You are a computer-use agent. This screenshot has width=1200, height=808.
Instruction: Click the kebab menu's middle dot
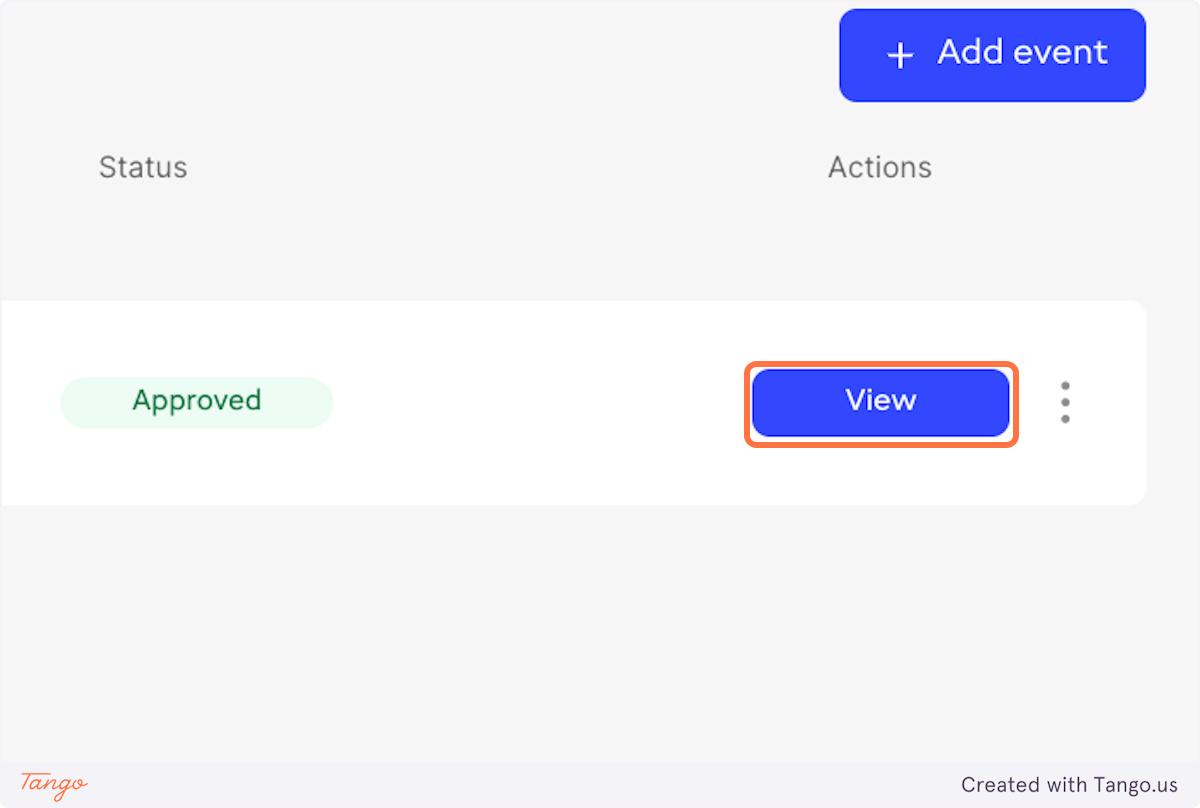point(1065,403)
